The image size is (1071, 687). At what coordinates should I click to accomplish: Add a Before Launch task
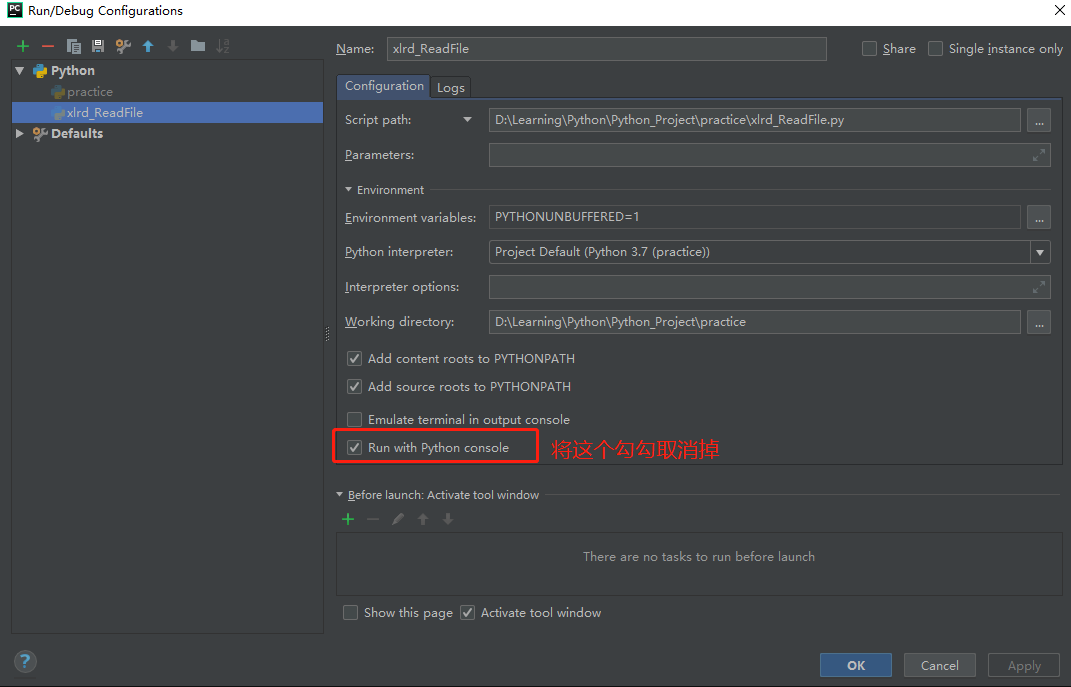click(x=347, y=519)
